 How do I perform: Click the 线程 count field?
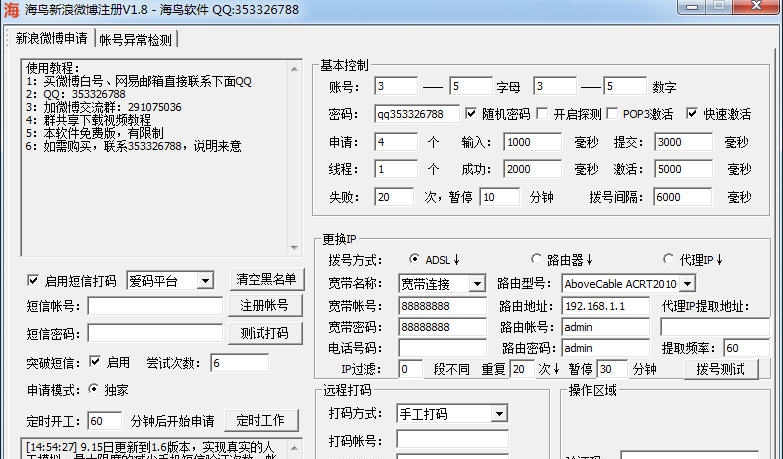(395, 169)
